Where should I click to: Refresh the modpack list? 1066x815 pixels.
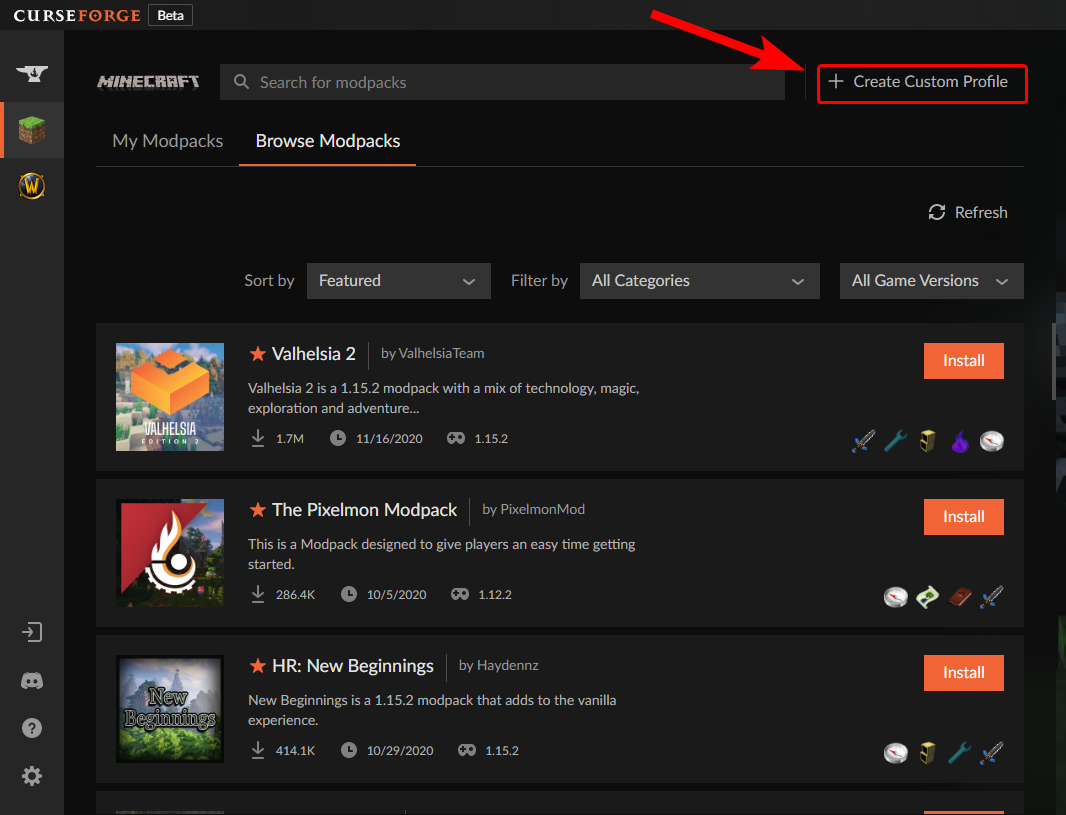point(966,212)
